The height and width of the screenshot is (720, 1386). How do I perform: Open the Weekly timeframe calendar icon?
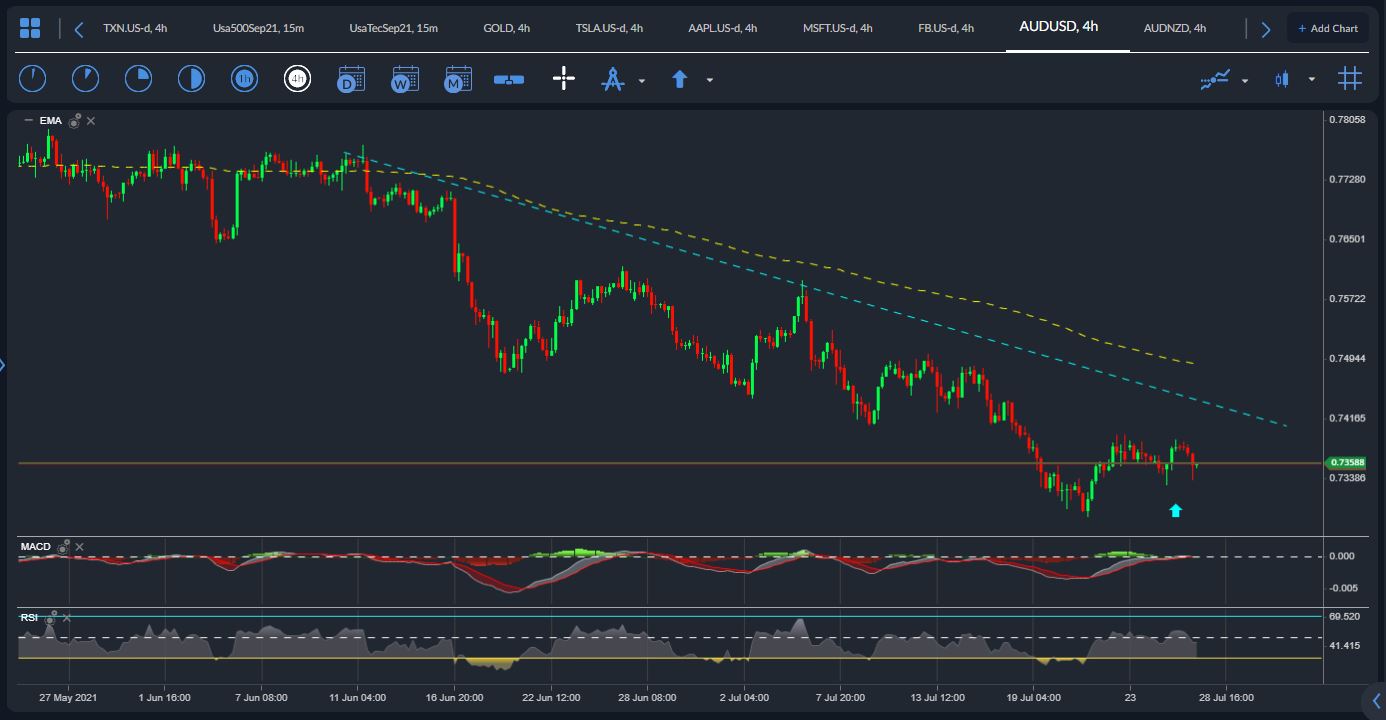(x=403, y=78)
